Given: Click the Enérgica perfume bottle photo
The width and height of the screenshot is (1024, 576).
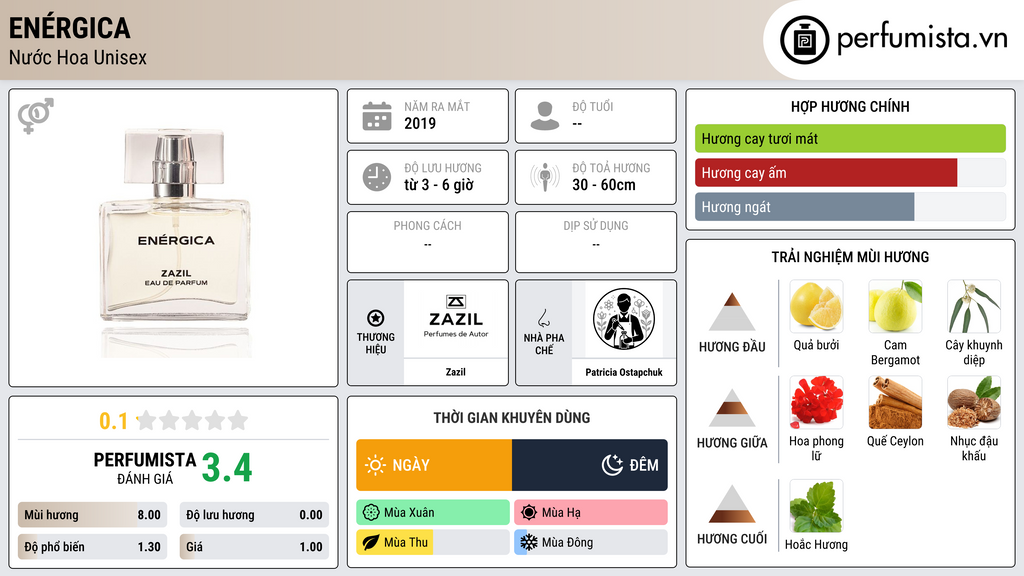Looking at the screenshot, I should pyautogui.click(x=175, y=242).
